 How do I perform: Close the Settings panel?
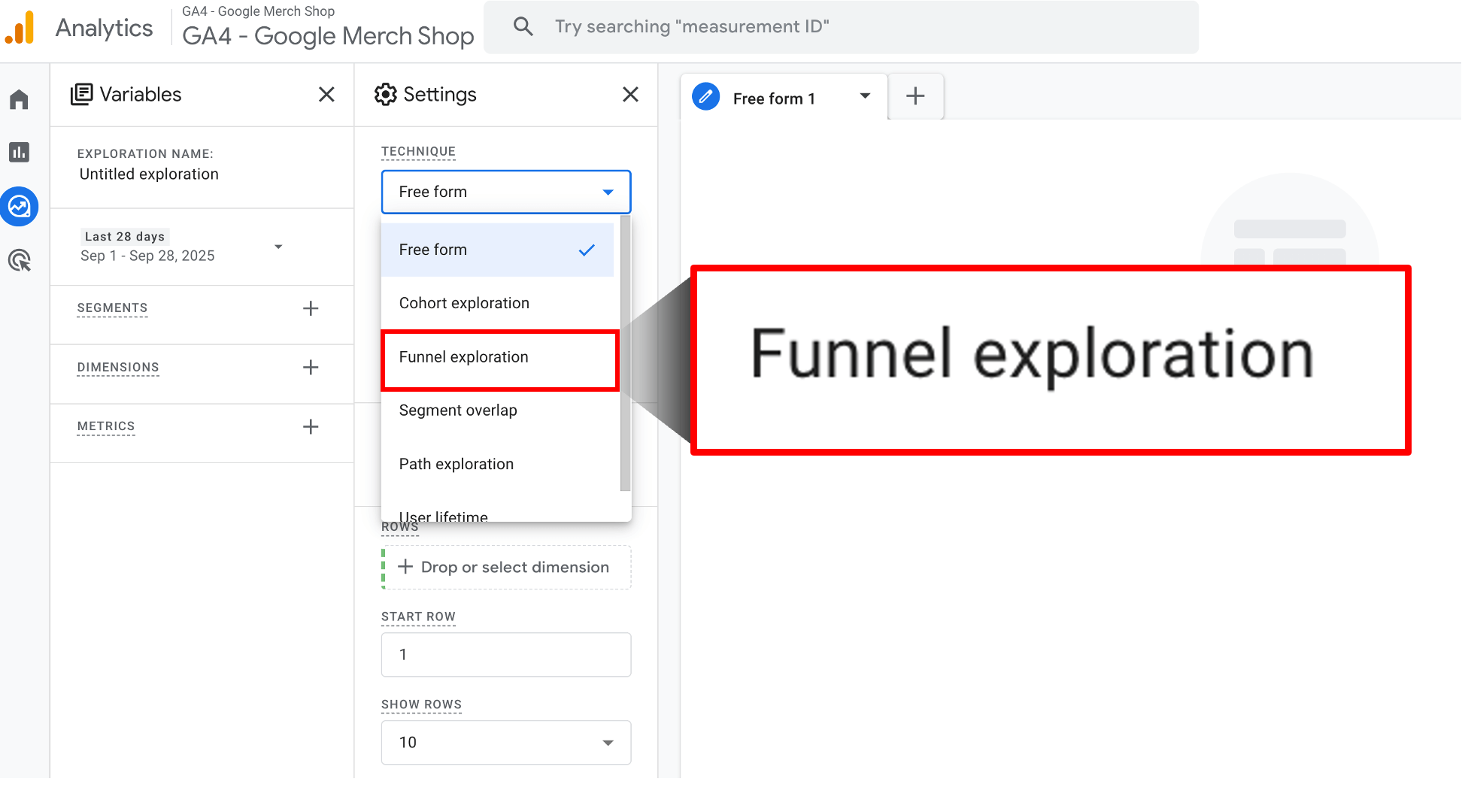pos(630,95)
